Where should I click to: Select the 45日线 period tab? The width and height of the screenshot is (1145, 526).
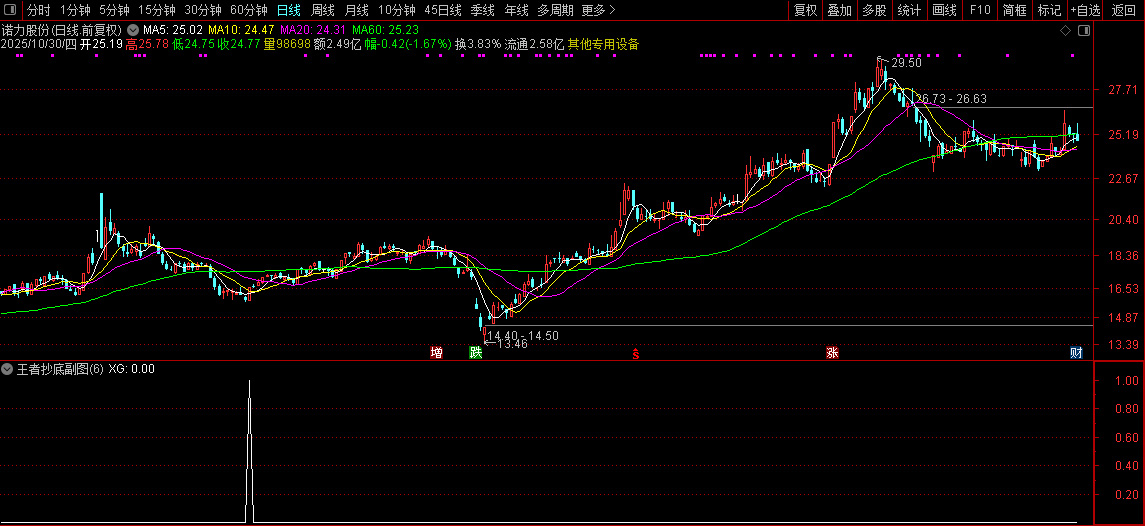[x=443, y=10]
